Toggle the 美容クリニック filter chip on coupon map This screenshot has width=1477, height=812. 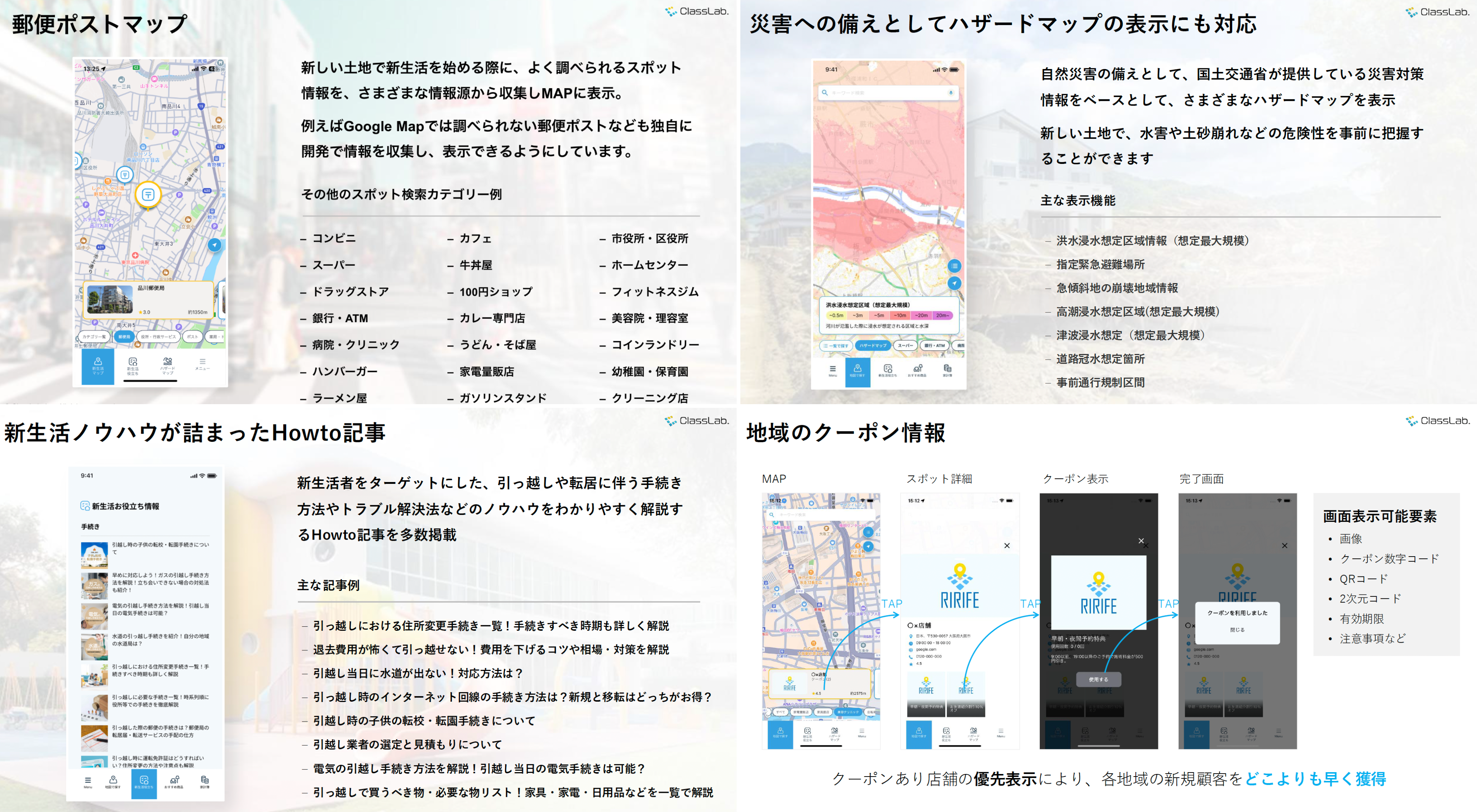[847, 712]
